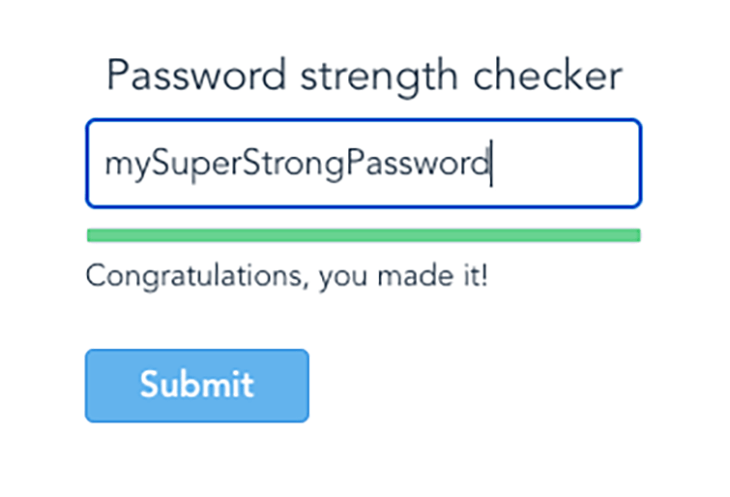Screen dimensions: 730x497
Task: Click the right end of the strength bar
Action: coord(634,235)
